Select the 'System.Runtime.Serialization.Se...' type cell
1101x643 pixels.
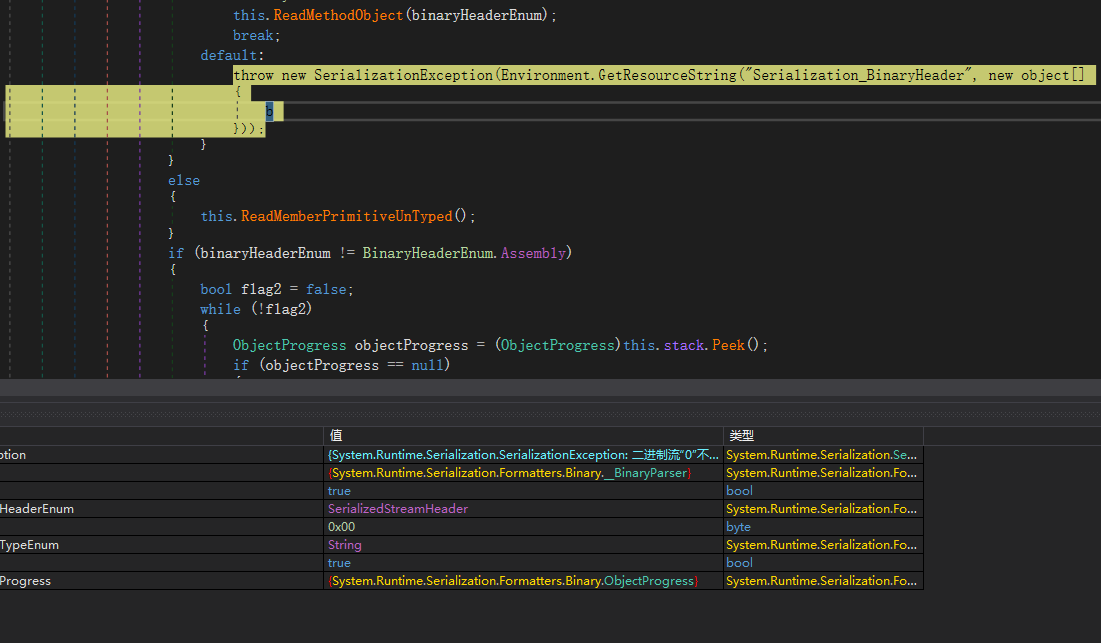823,455
